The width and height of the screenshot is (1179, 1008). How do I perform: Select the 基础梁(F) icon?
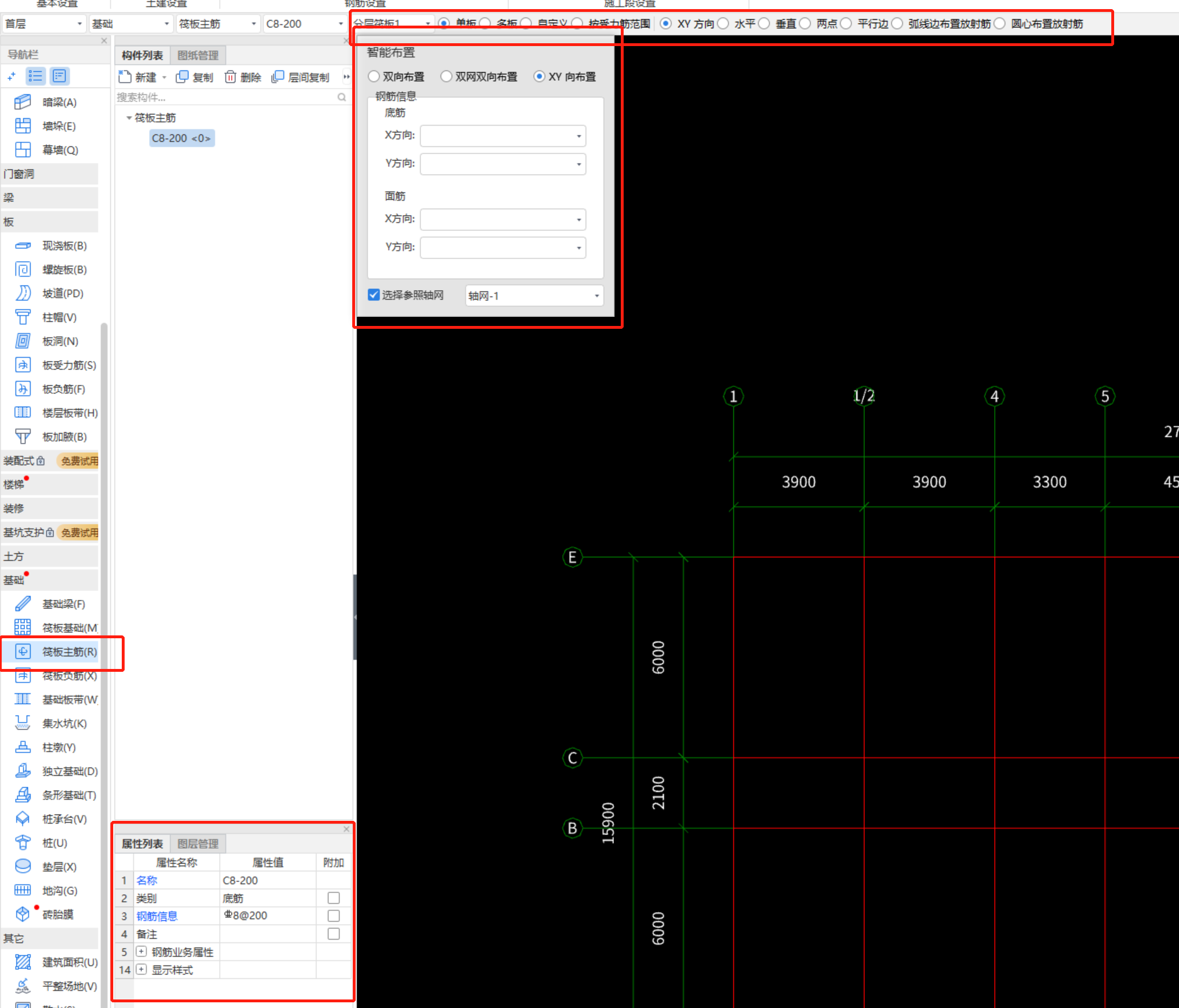(x=23, y=604)
